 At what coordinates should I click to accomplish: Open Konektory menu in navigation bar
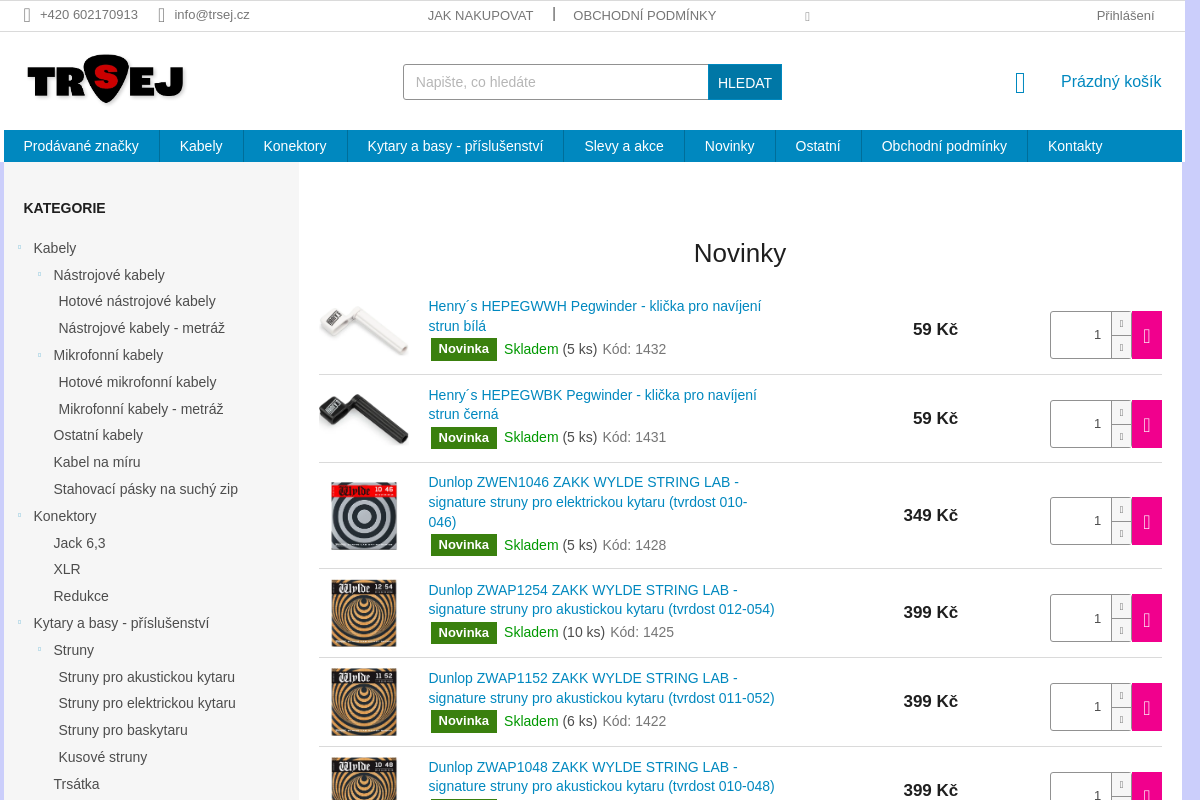tap(295, 146)
